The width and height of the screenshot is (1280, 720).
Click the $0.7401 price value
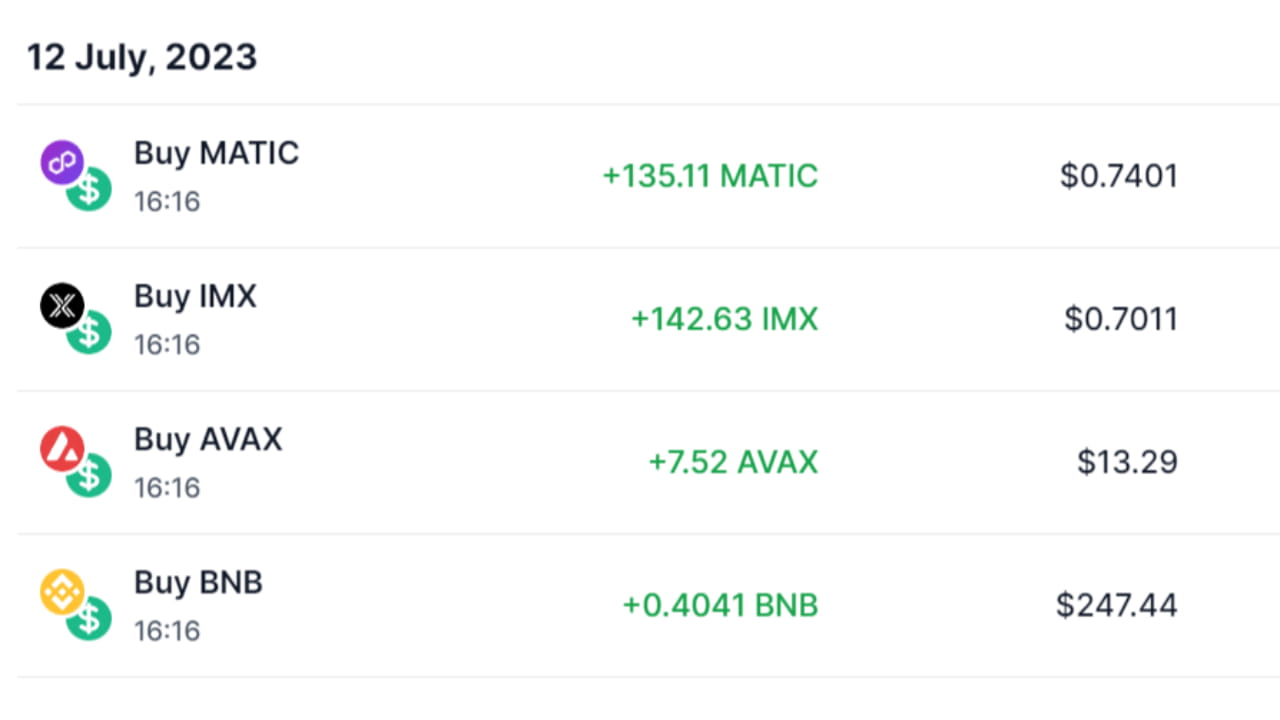click(x=1118, y=176)
